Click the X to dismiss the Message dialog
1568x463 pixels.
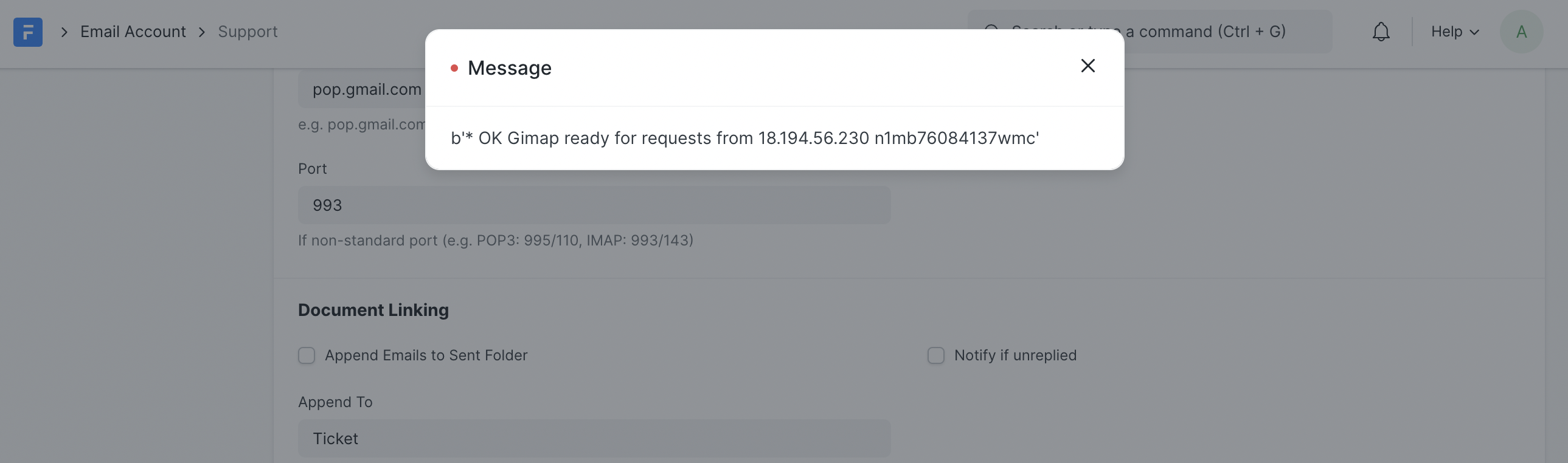coord(1088,66)
